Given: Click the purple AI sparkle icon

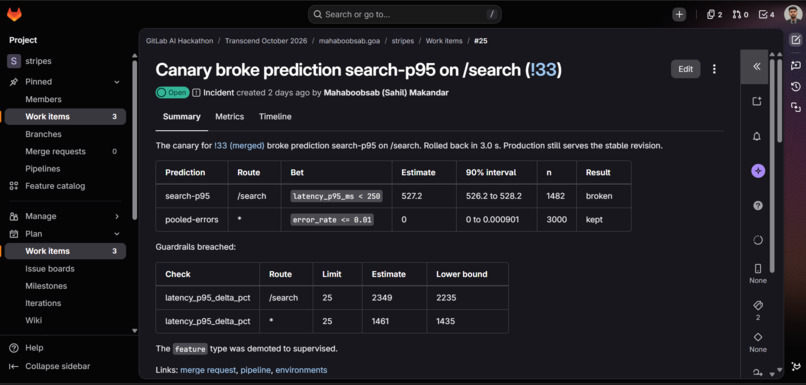Looking at the screenshot, I should 758,171.
